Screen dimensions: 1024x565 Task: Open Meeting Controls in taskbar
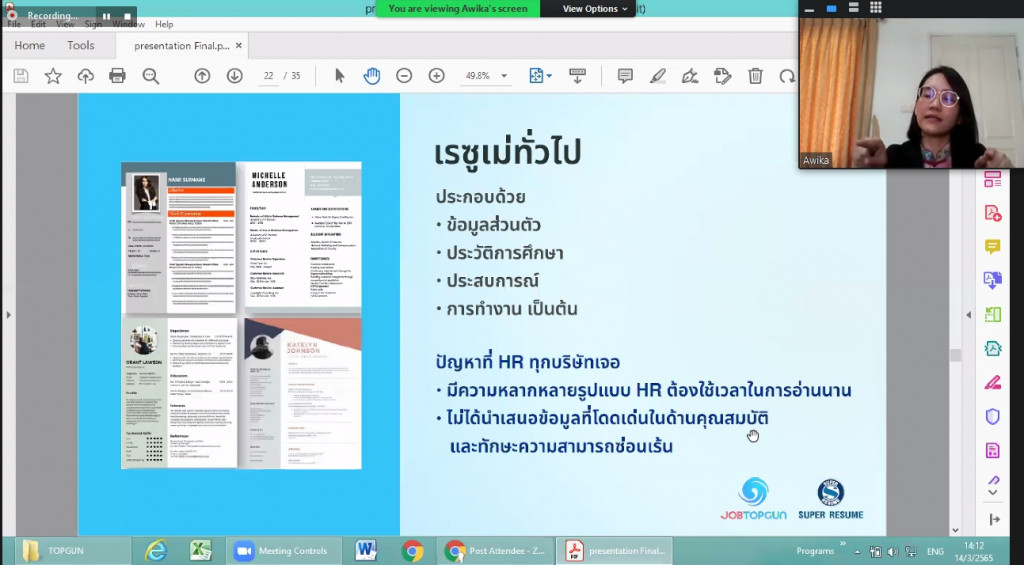282,551
